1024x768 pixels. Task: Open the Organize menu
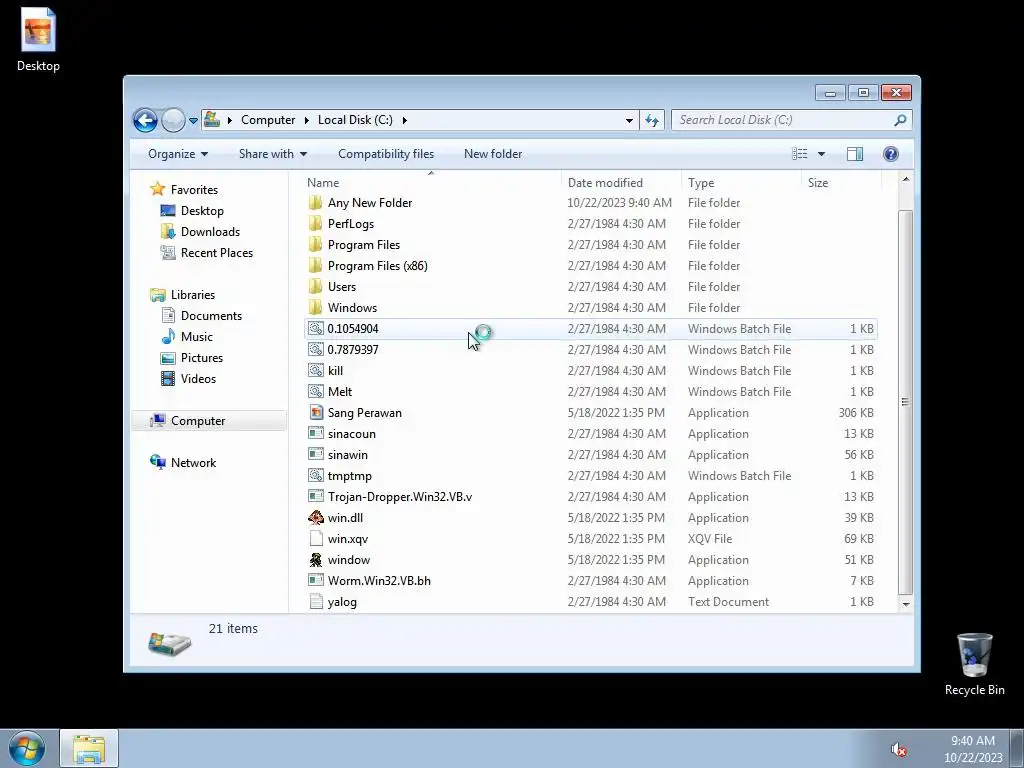coord(178,154)
